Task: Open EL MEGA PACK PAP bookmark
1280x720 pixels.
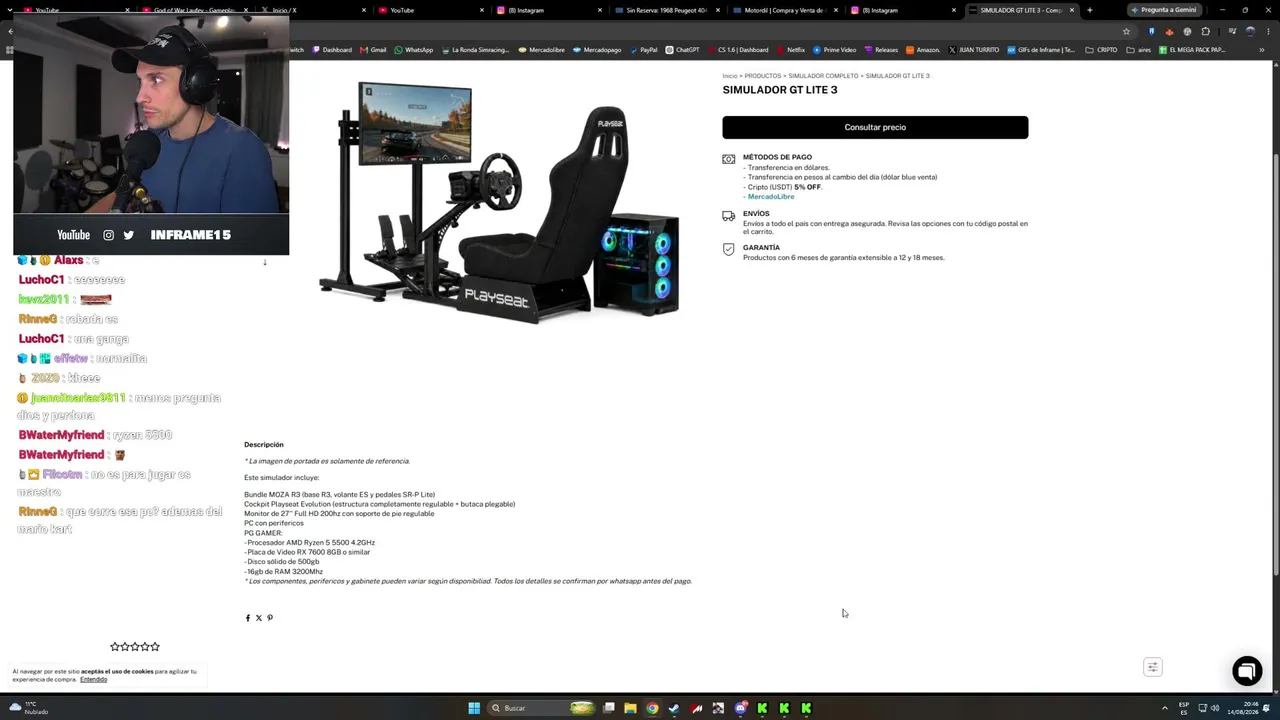Action: coord(1191,50)
